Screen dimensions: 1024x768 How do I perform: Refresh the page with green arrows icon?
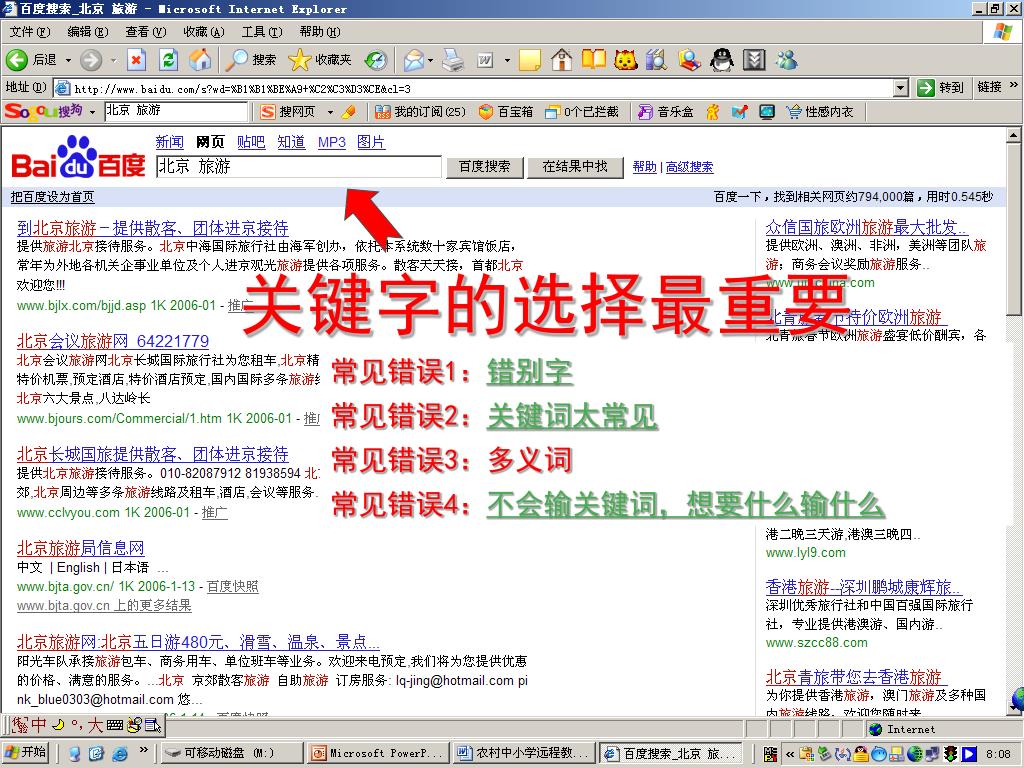tap(168, 60)
